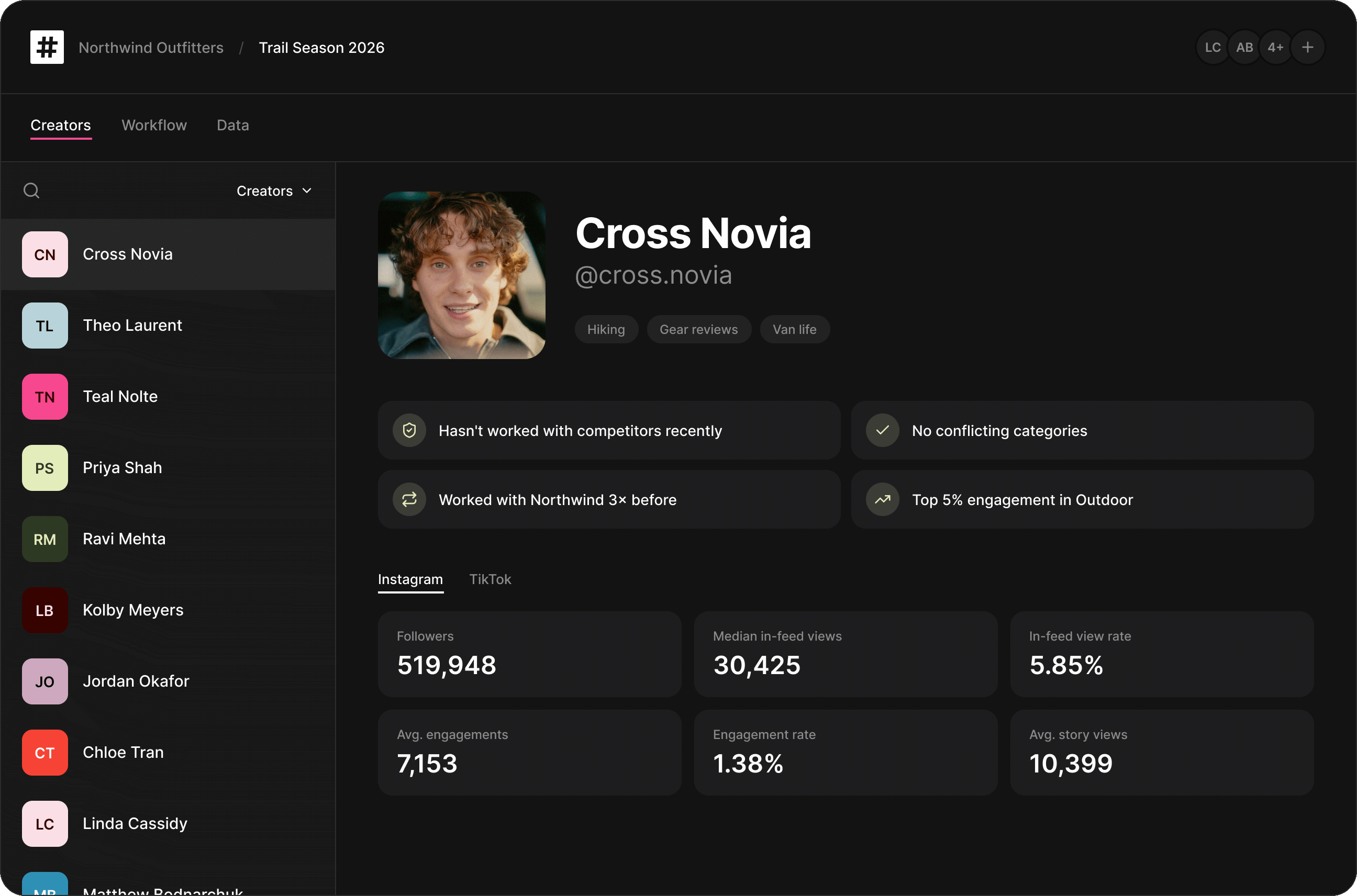
Task: Click the TL avatar for Theo Laurent
Action: point(45,325)
